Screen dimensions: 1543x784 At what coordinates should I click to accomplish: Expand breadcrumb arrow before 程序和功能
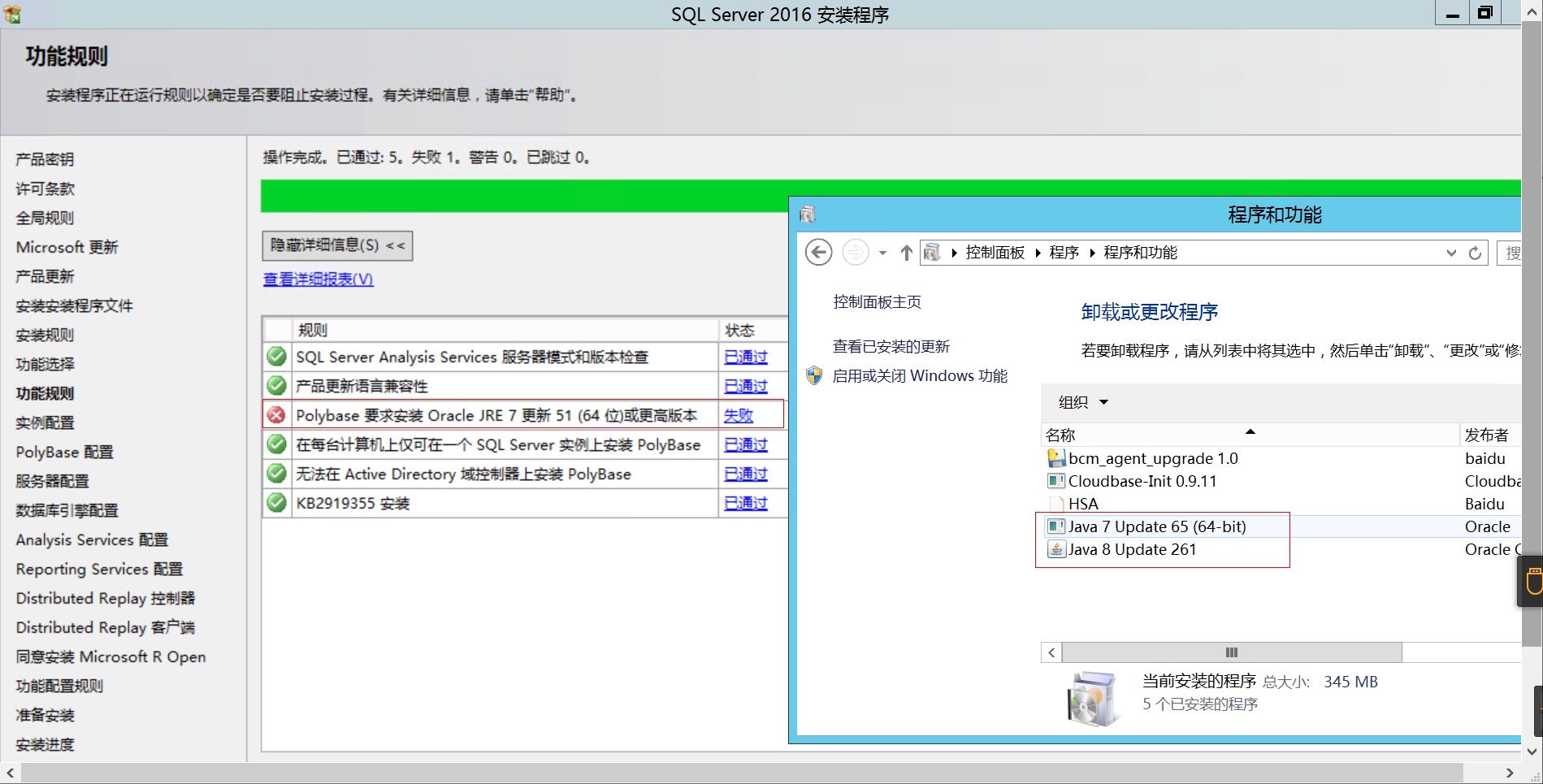point(1092,253)
